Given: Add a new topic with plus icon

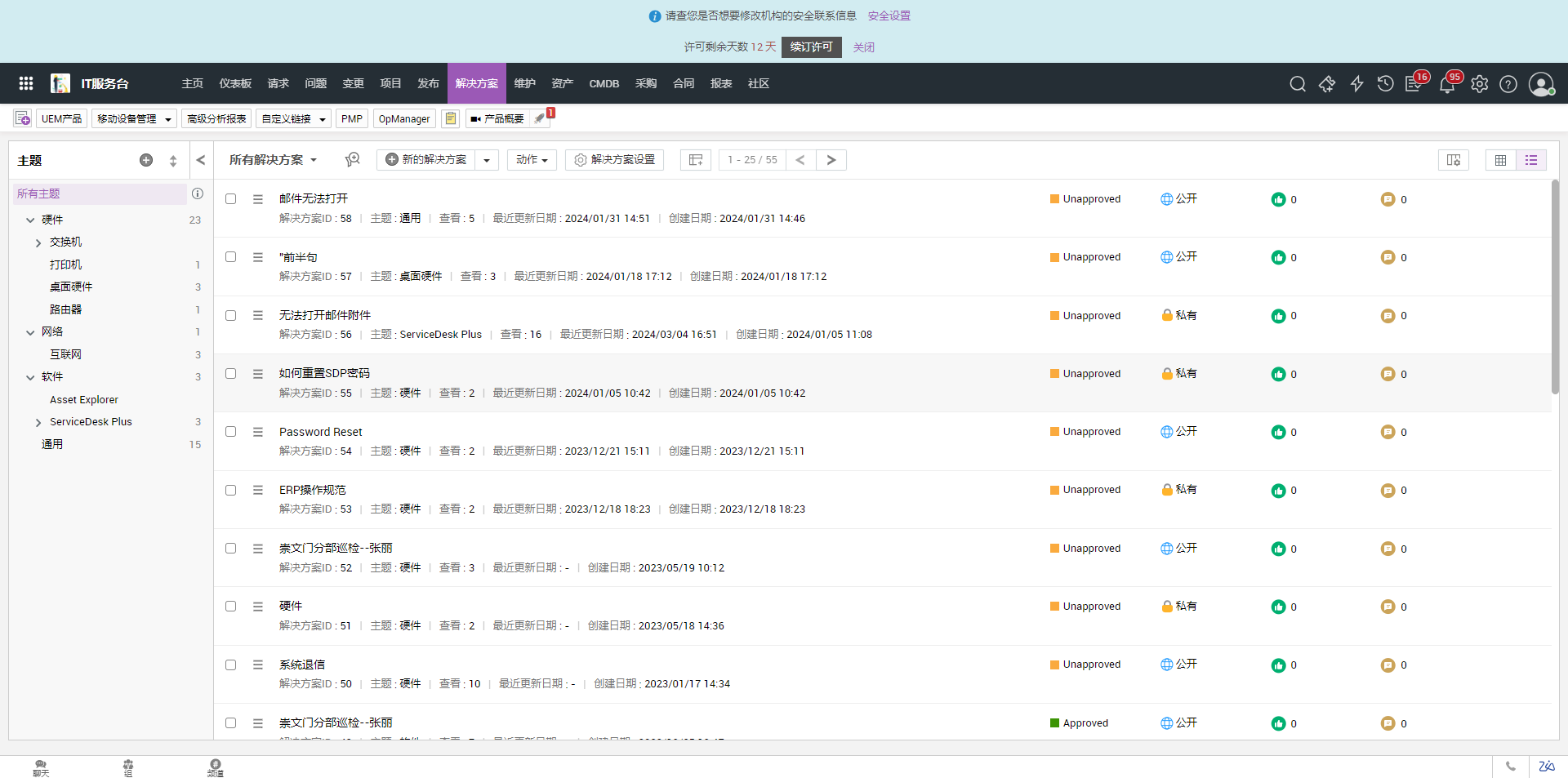Looking at the screenshot, I should 146,160.
